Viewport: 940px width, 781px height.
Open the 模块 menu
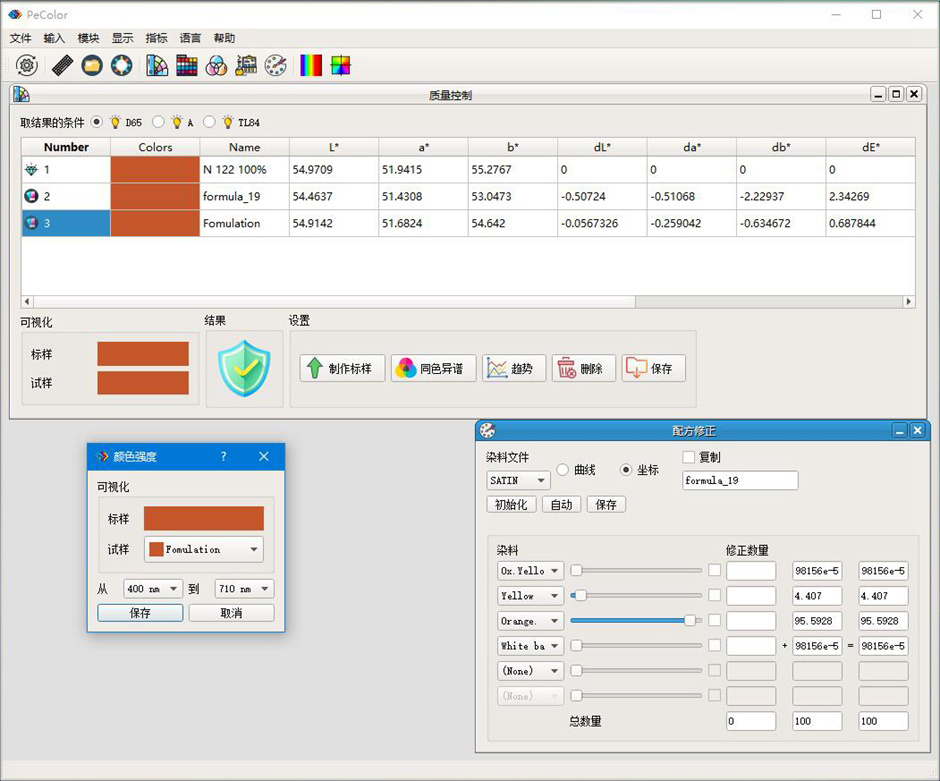[x=88, y=38]
